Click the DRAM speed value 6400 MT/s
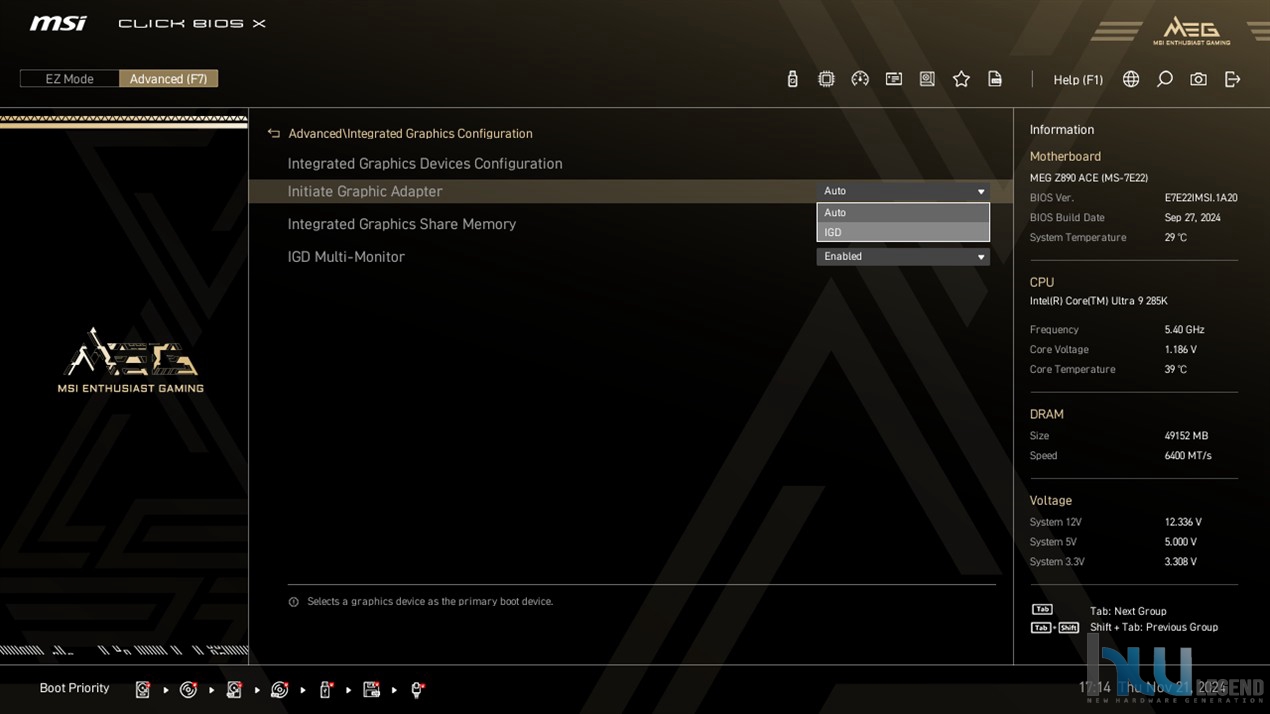Screen dimensions: 1270x714 (1188, 456)
